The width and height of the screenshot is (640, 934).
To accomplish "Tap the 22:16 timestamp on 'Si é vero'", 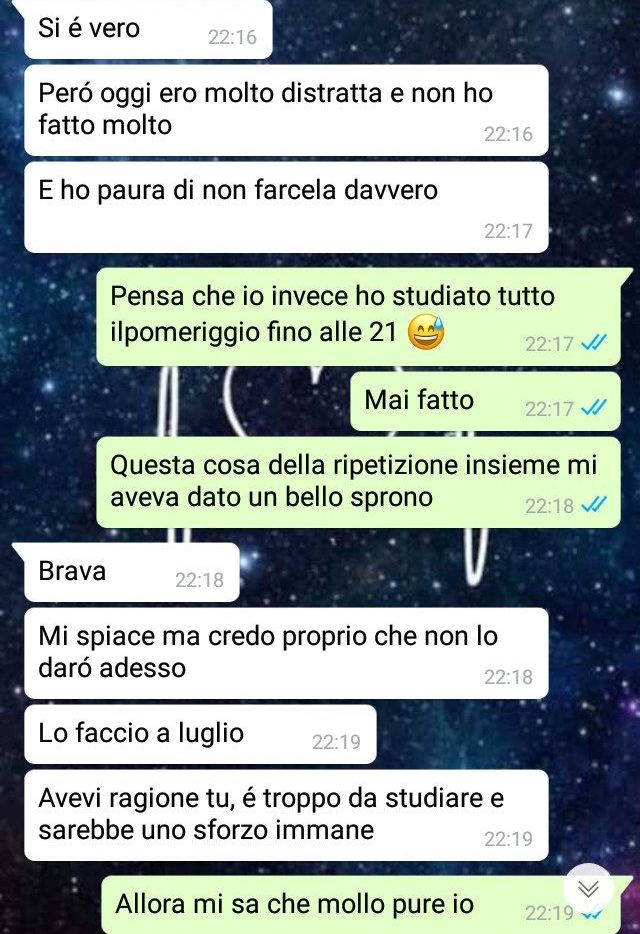I will 232,37.
